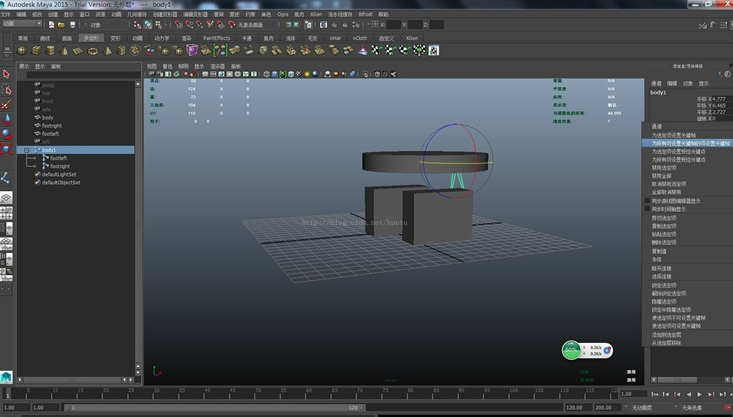Screen dimensions: 733x417
Task: Create a polygon pipe from the shelf
Action: pos(121,50)
